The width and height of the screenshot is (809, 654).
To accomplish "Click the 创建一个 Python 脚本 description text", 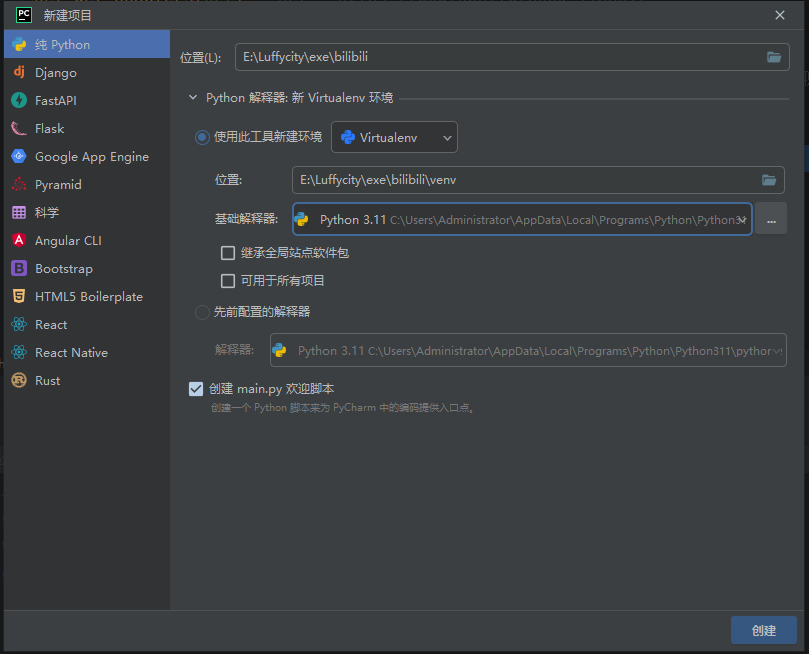I will tap(343, 407).
